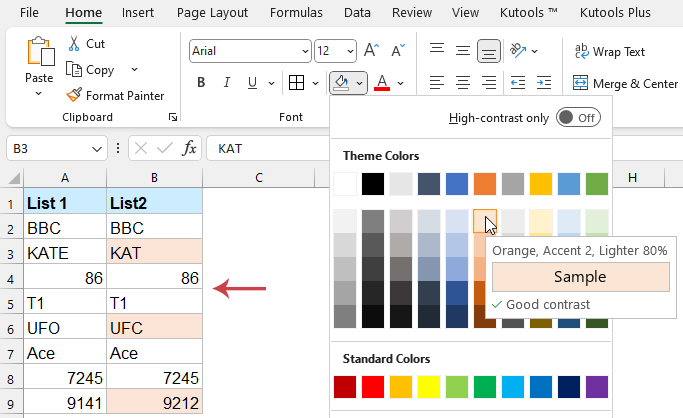Viewport: 683px width, 418px height.
Task: Select cell containing UFC
Action: (x=155, y=328)
